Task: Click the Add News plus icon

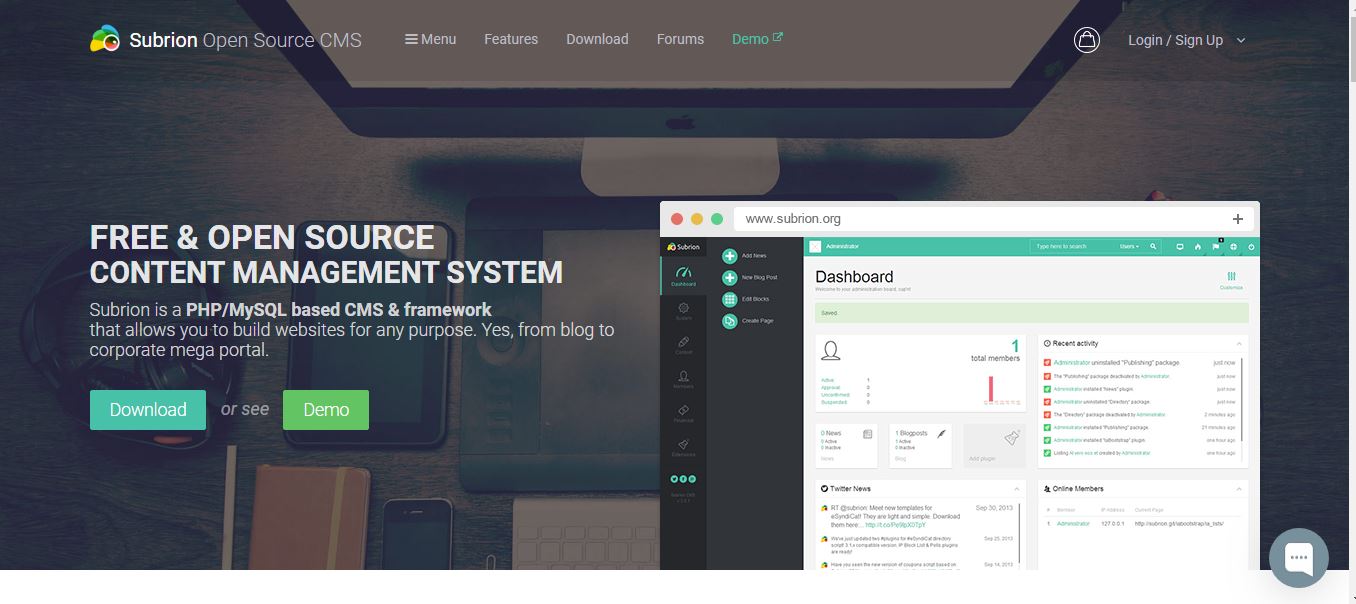Action: pyautogui.click(x=730, y=256)
